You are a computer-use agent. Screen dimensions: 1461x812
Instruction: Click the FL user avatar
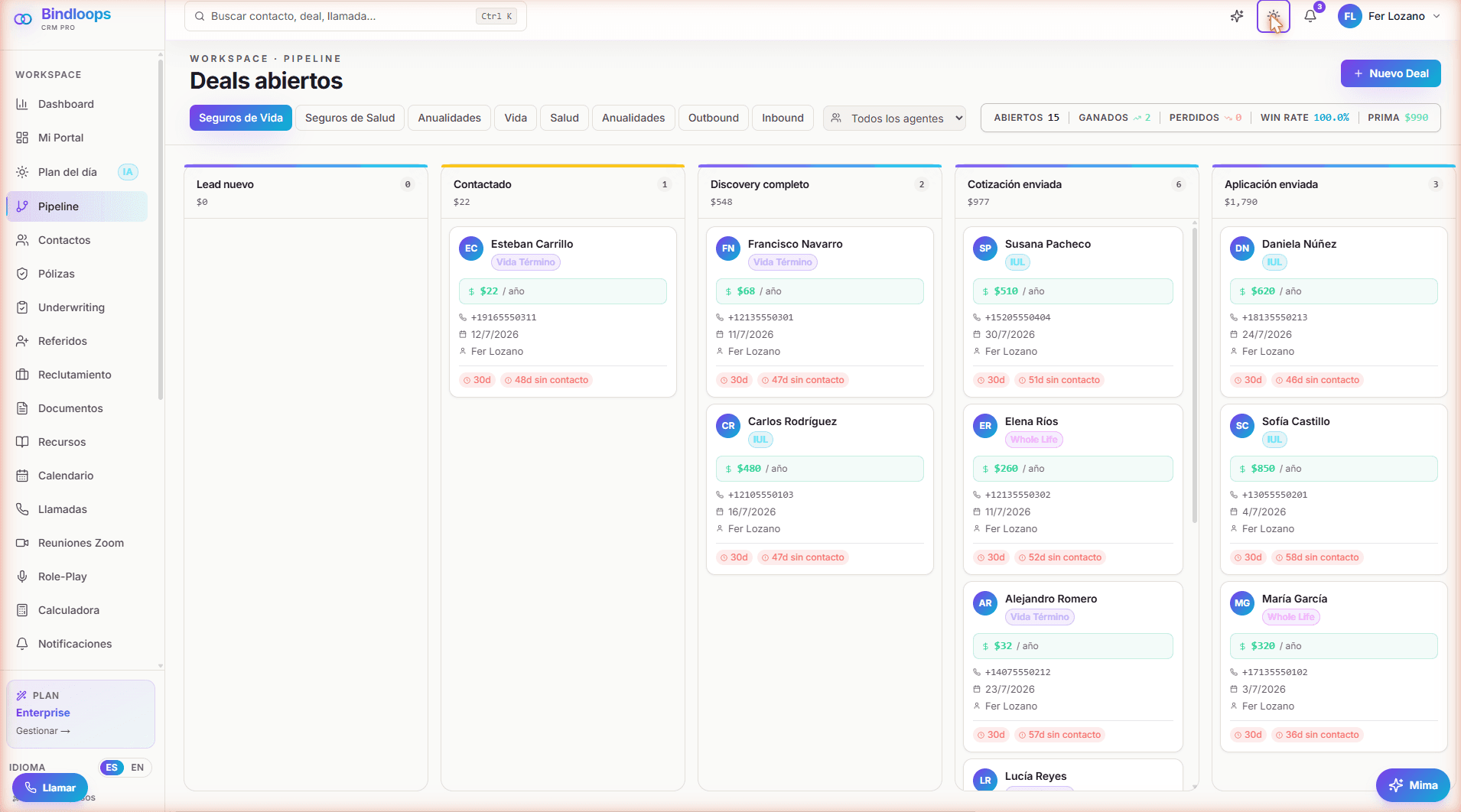tap(1350, 16)
